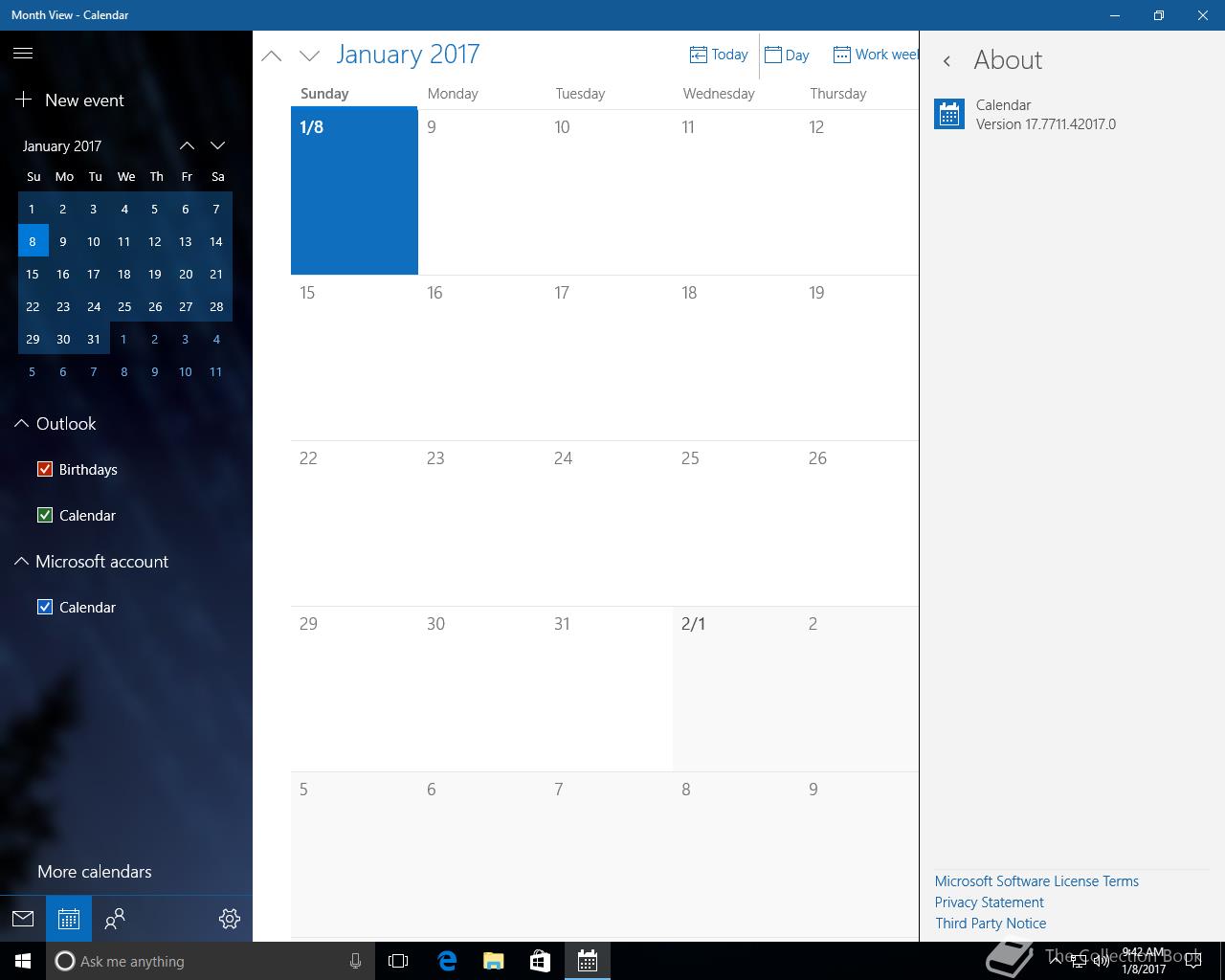Image resolution: width=1225 pixels, height=980 pixels.
Task: Open the Store from the taskbar
Action: coord(541,961)
